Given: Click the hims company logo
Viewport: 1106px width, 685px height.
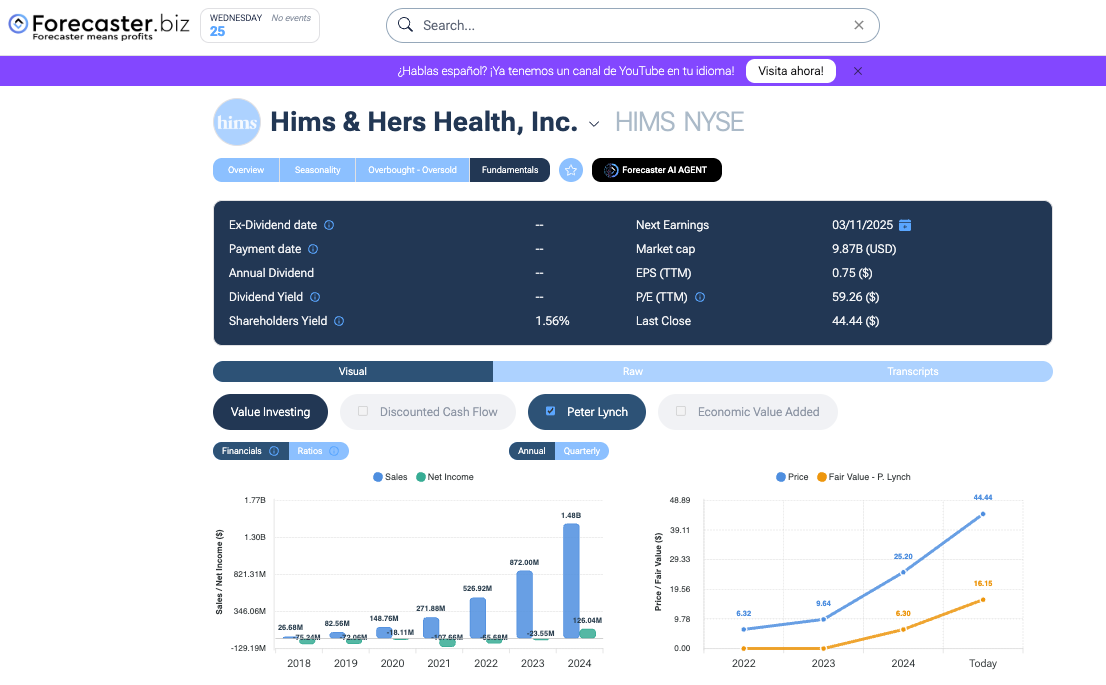Looking at the screenshot, I should point(237,122).
